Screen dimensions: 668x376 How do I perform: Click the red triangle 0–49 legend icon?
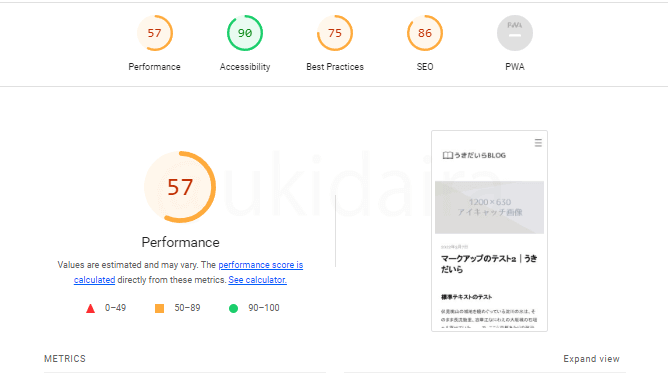[x=90, y=308]
